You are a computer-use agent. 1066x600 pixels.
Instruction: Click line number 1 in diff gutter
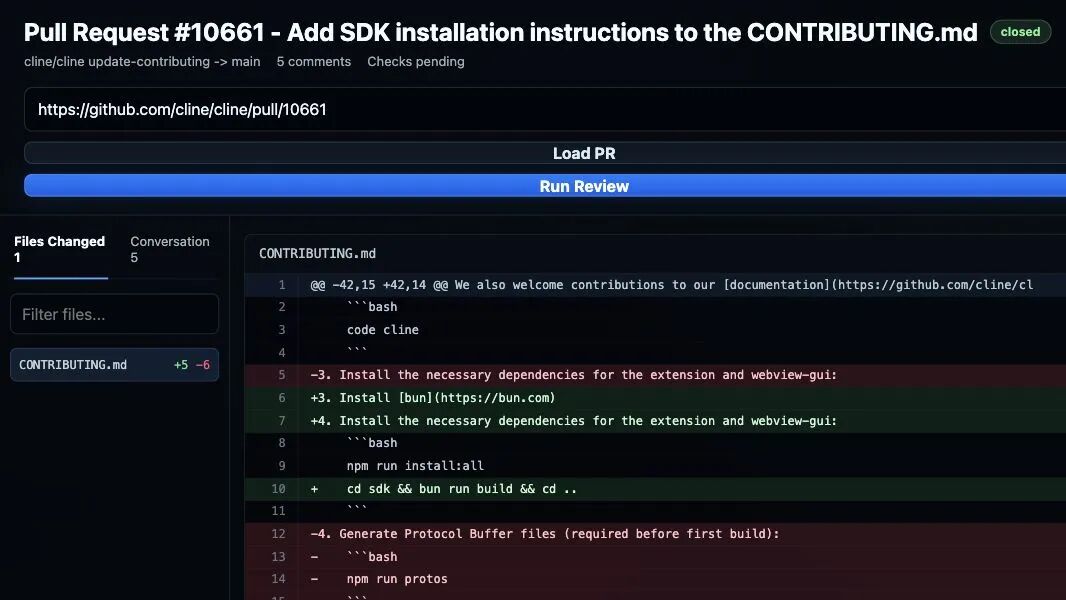[x=281, y=285]
